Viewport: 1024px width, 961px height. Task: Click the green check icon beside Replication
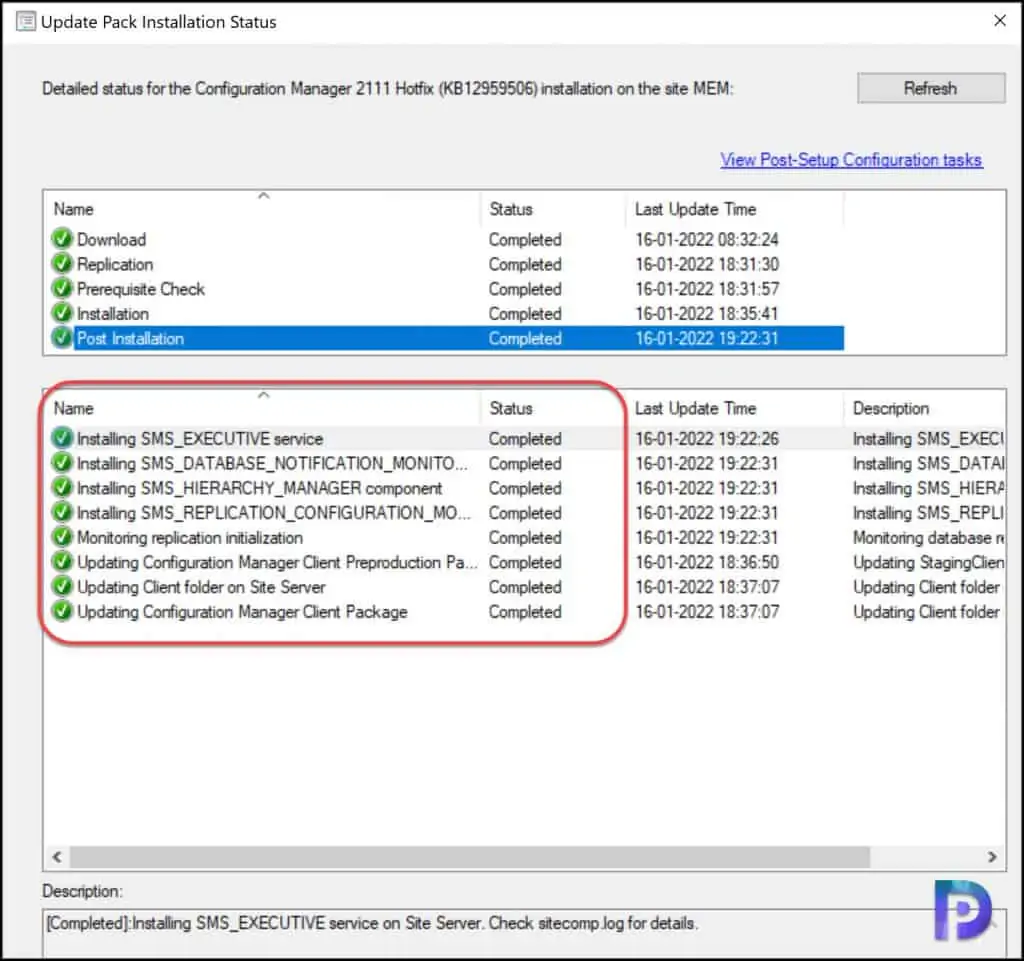click(62, 264)
